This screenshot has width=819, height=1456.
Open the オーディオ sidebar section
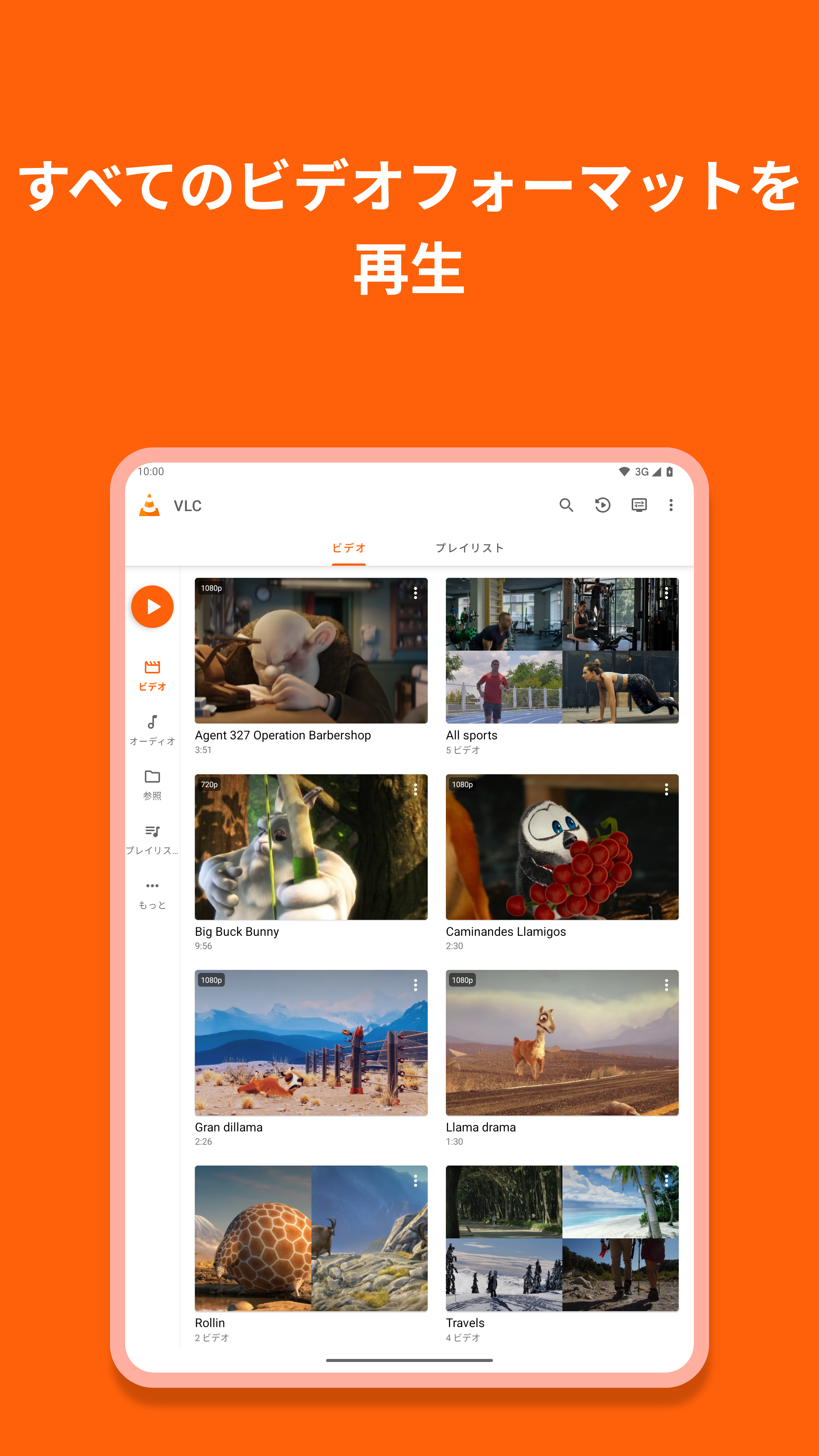pos(152,730)
